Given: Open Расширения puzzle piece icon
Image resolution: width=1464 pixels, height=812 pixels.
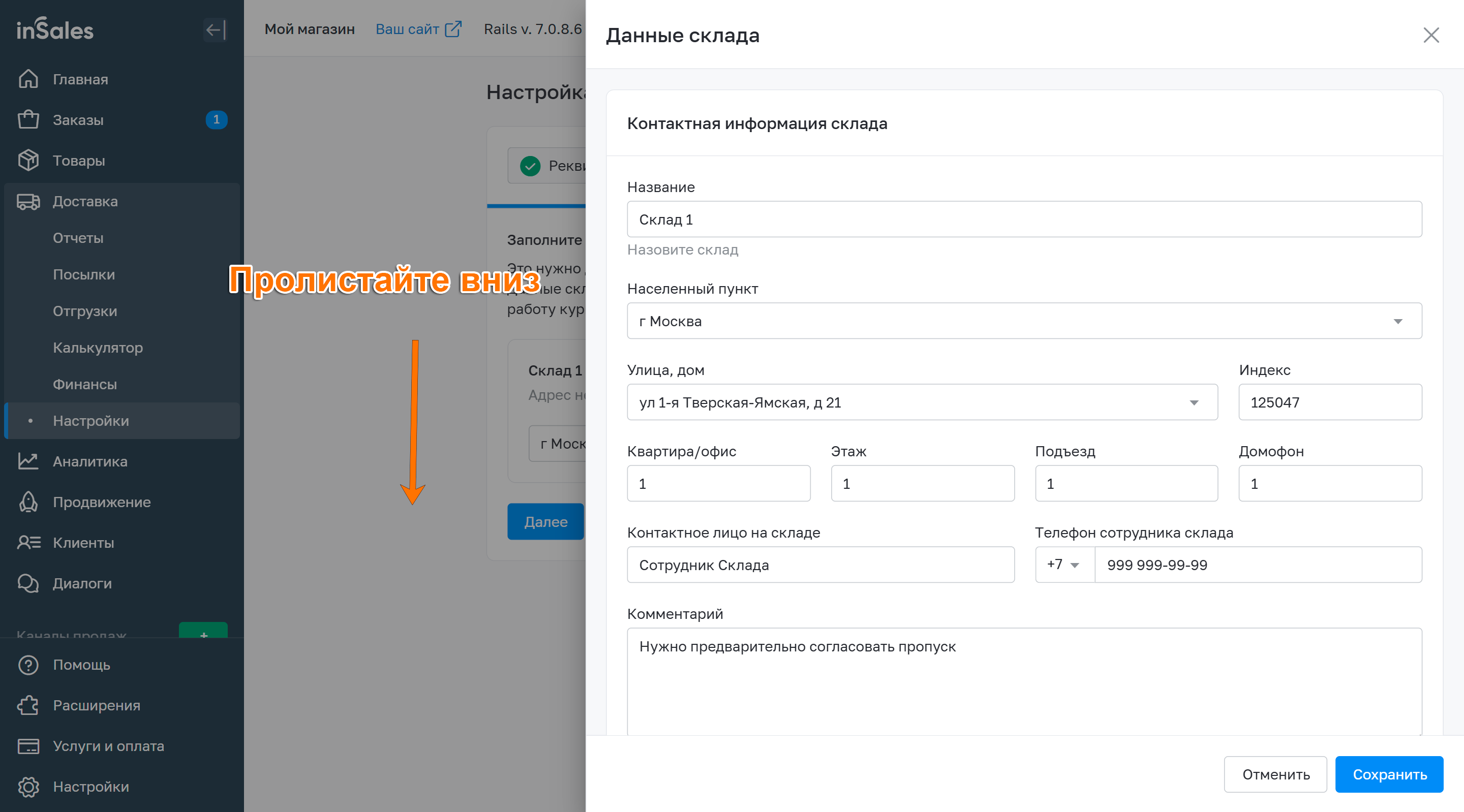Looking at the screenshot, I should [28, 705].
